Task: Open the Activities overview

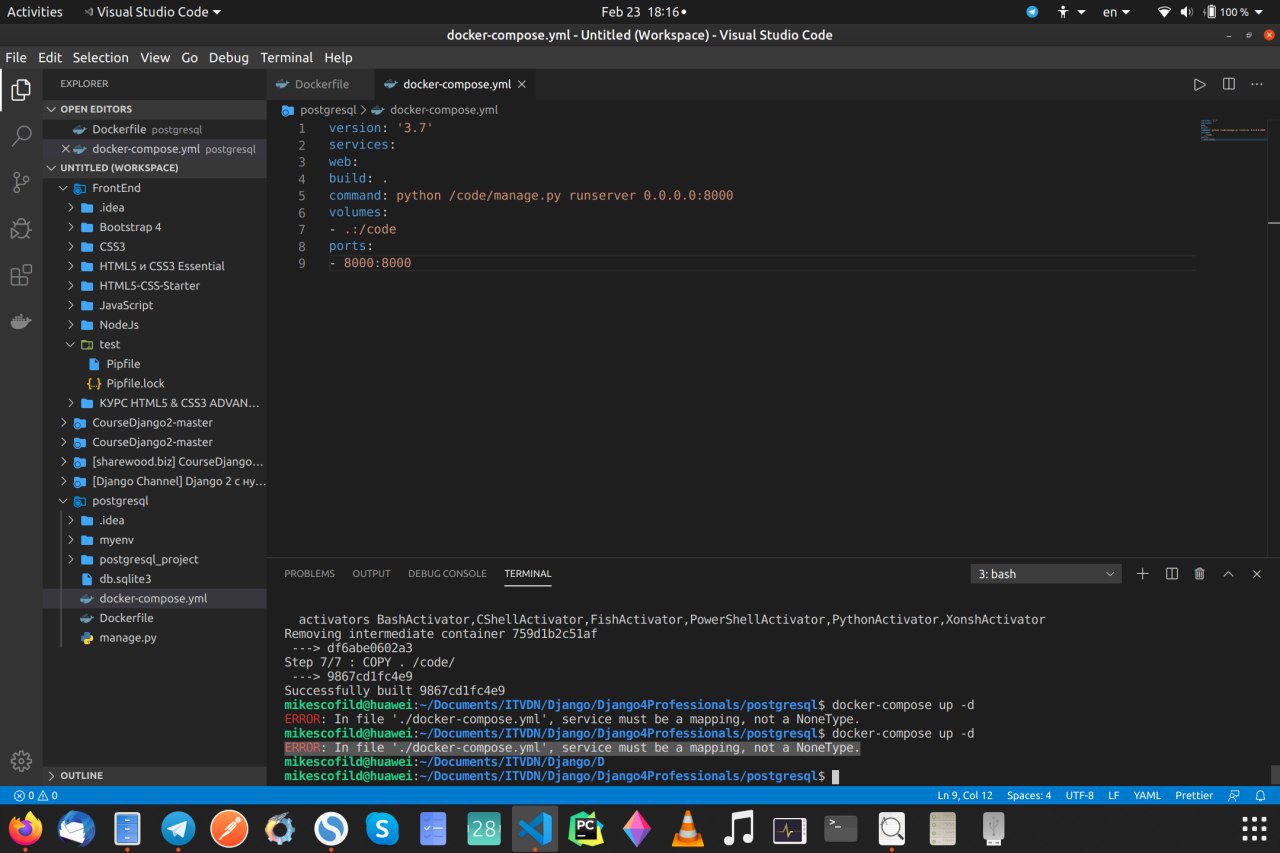Action: coord(35,12)
